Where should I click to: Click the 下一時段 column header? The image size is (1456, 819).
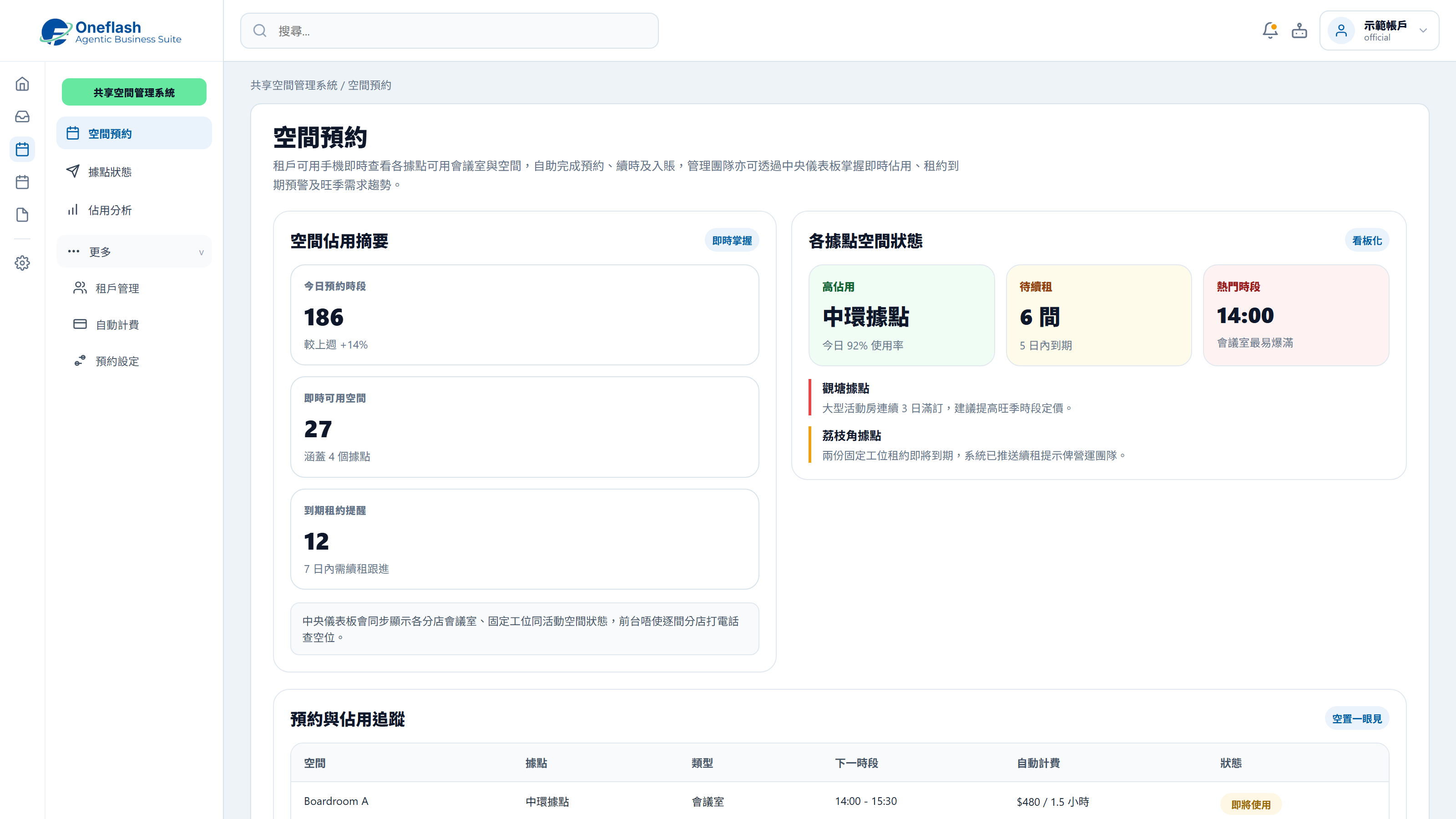857,763
